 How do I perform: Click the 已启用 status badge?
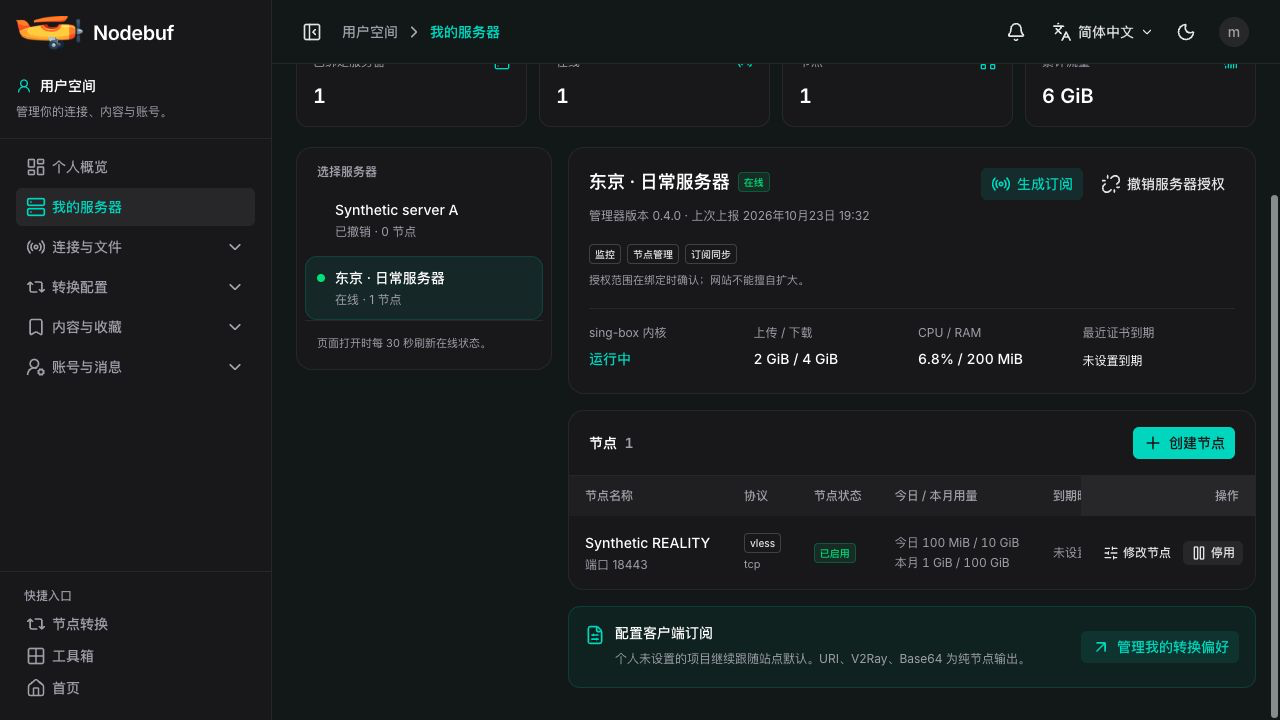tap(834, 553)
